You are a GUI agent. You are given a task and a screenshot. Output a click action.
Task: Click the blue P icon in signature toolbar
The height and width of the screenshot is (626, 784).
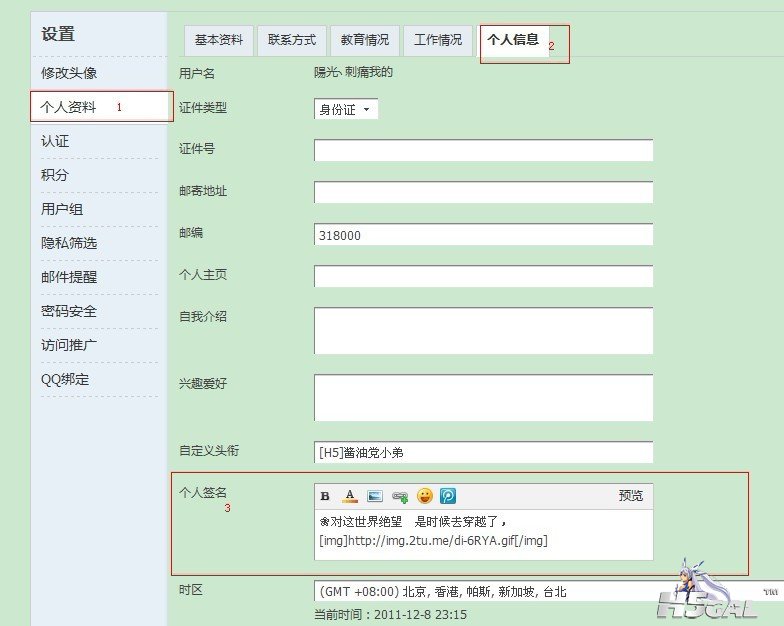pos(448,496)
